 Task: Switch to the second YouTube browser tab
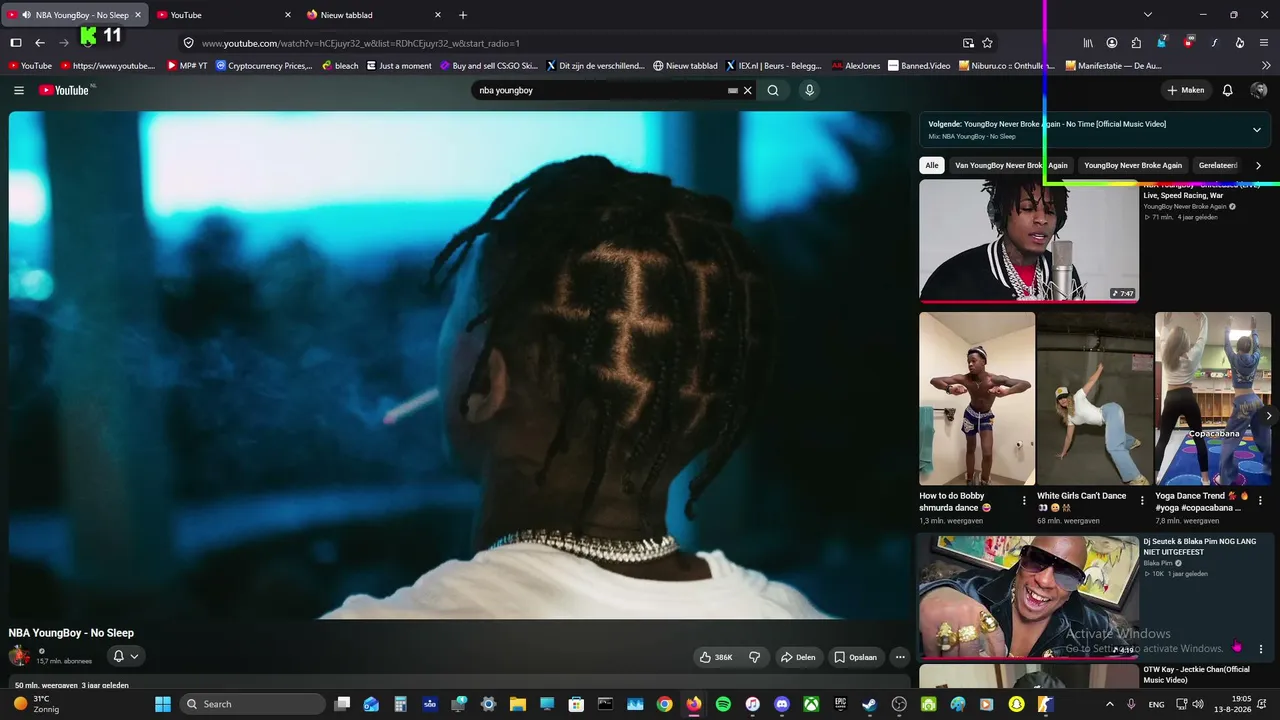pyautogui.click(x=224, y=15)
